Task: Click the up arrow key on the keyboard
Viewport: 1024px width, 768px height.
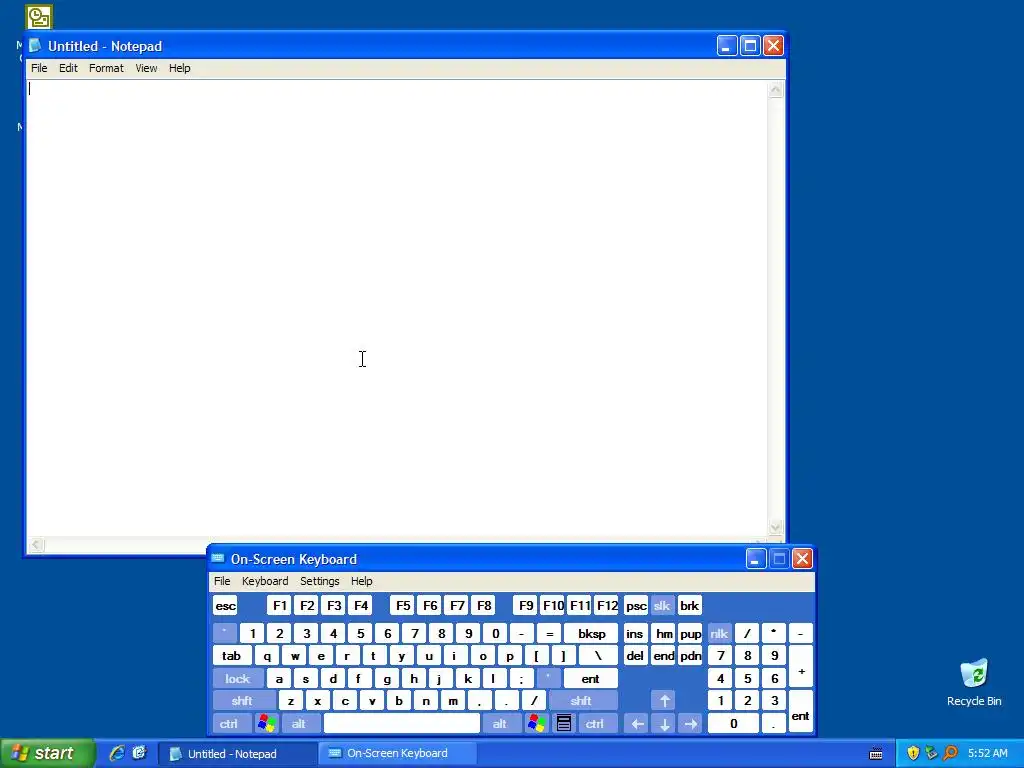Action: (x=664, y=701)
